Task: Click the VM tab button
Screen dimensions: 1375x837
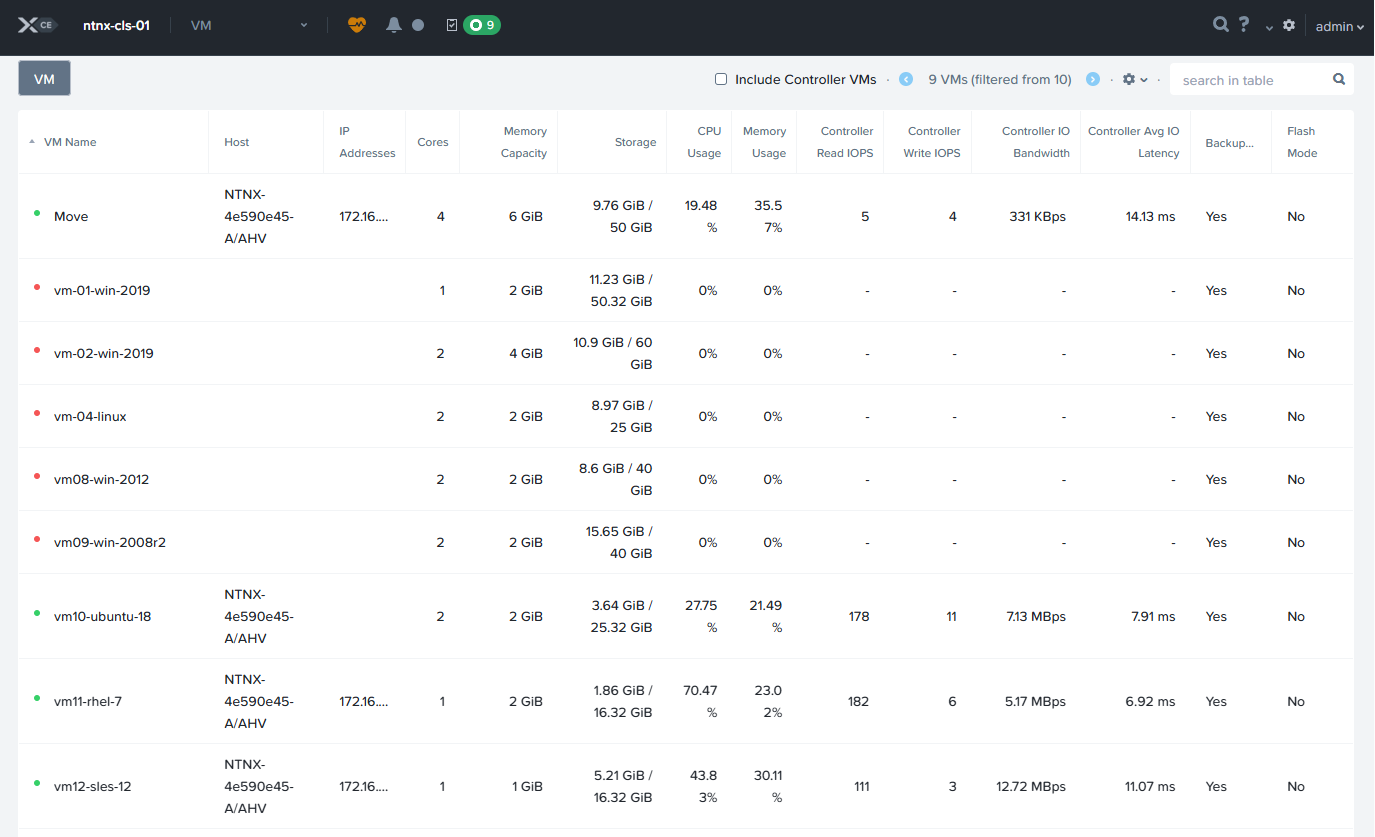Action: tap(44, 79)
